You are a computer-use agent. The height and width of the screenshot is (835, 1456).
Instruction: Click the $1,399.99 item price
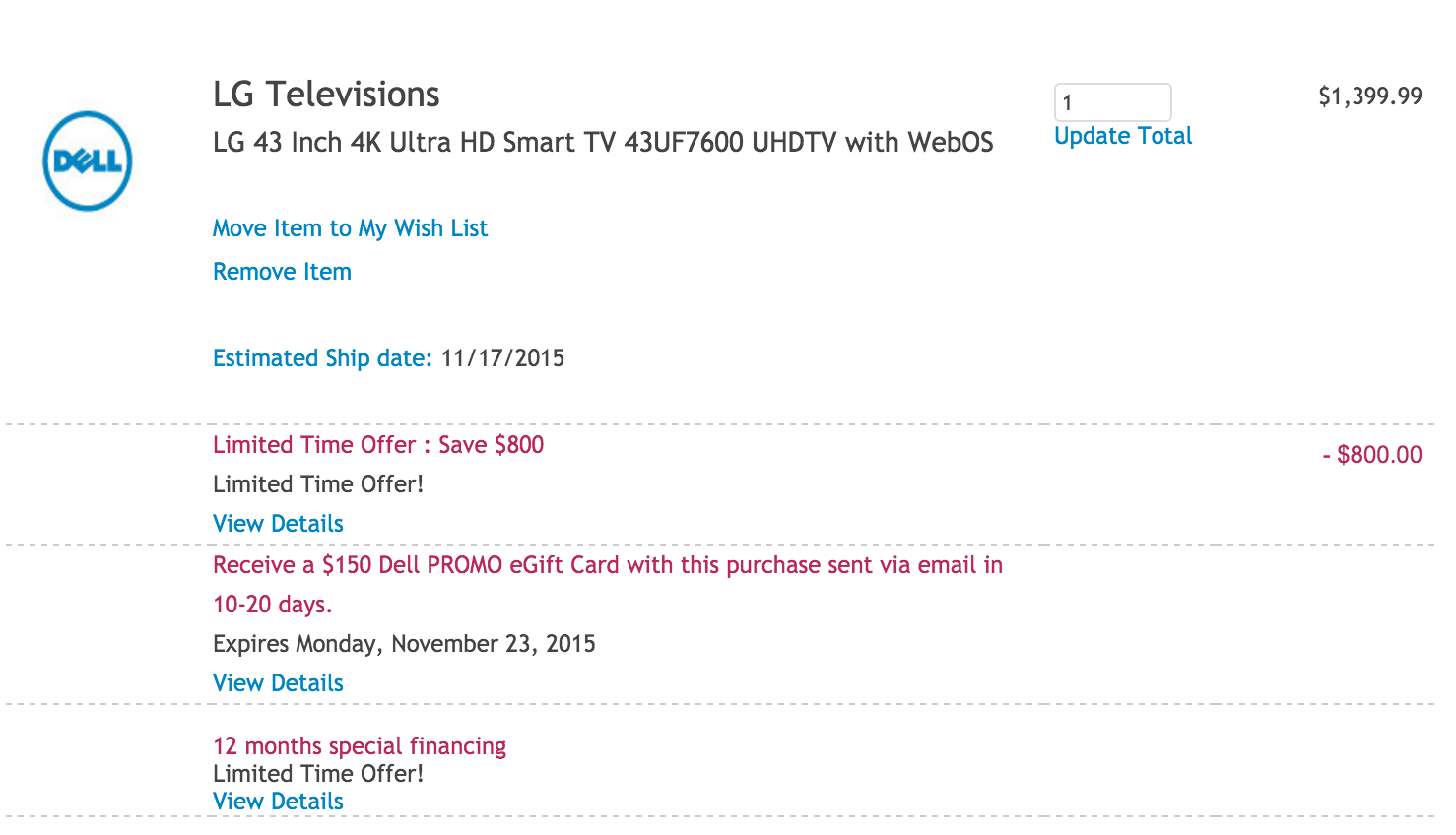point(1370,96)
